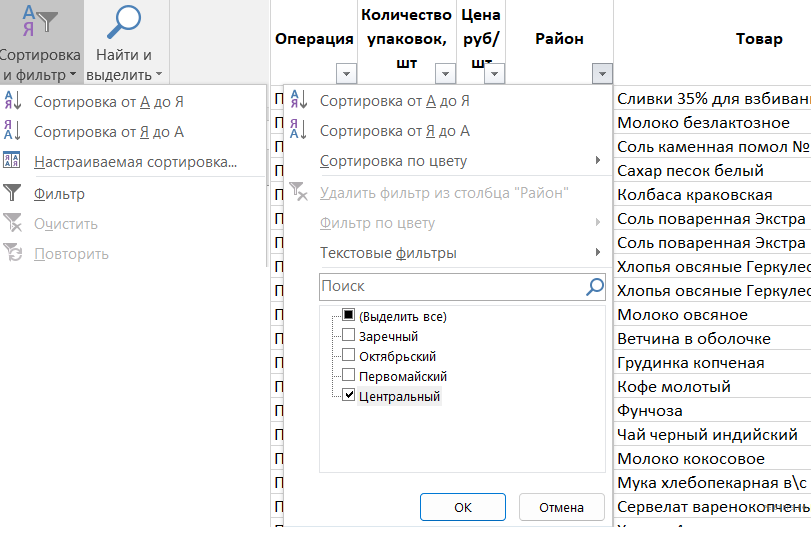Click the search magnifier icon in filter box
The width and height of the screenshot is (811, 534).
point(594,287)
